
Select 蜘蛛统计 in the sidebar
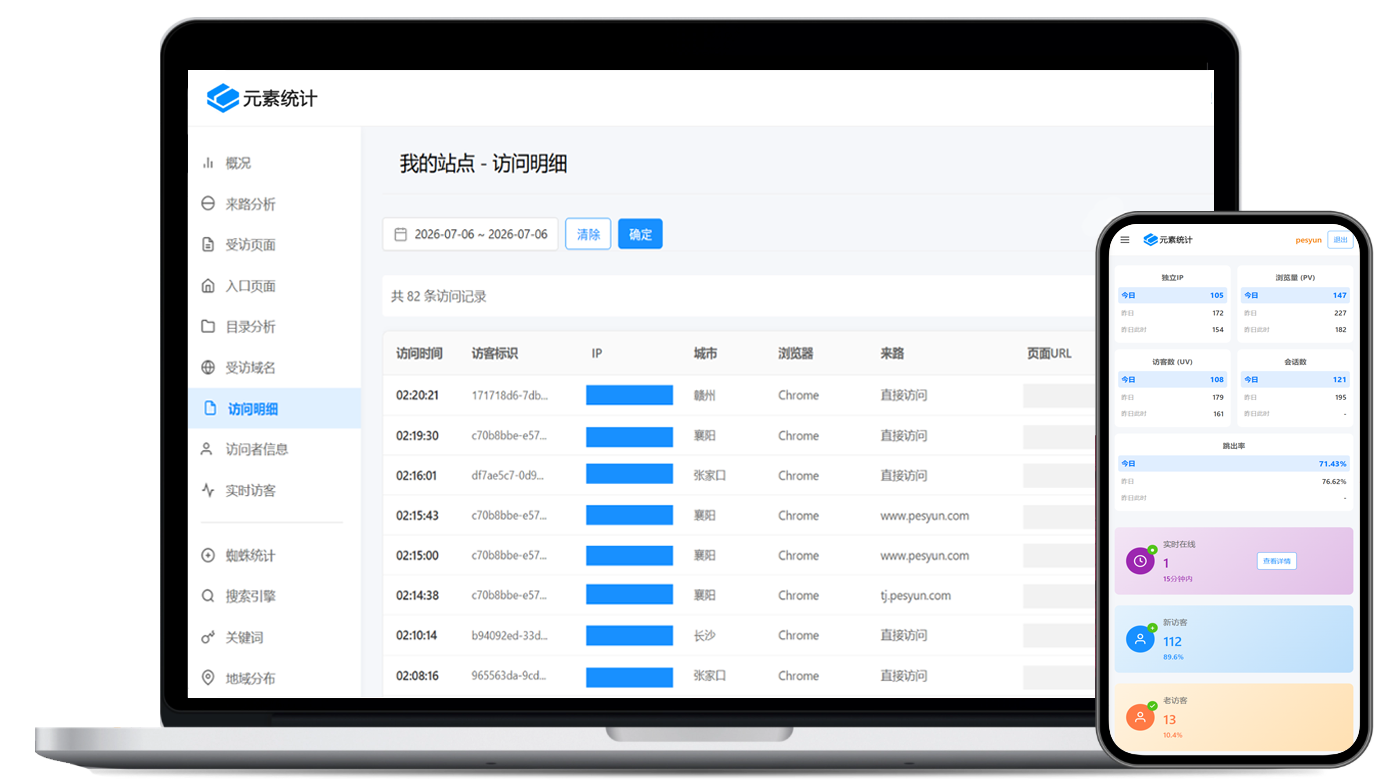click(250, 556)
